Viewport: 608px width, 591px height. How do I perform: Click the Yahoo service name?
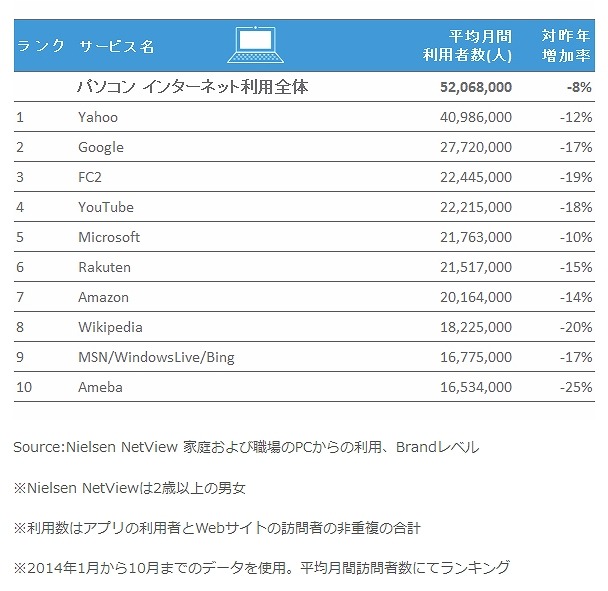pyautogui.click(x=98, y=117)
